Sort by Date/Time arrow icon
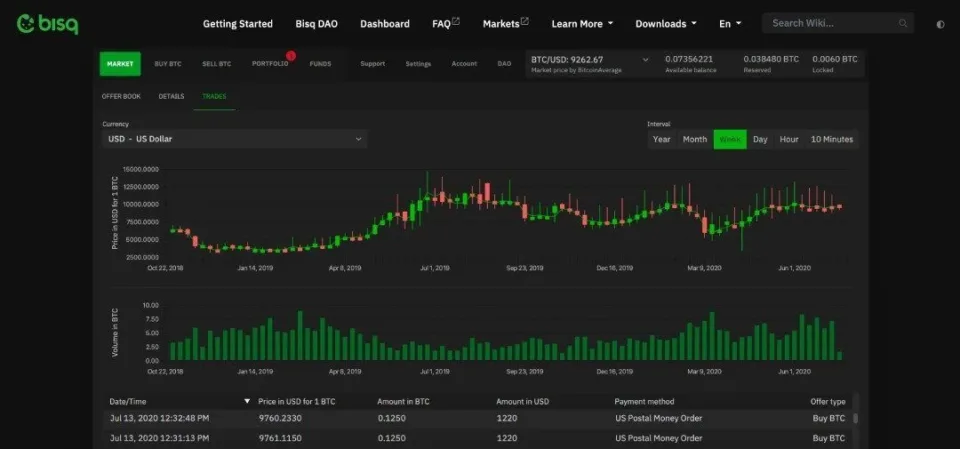This screenshot has height=449, width=960. point(247,401)
